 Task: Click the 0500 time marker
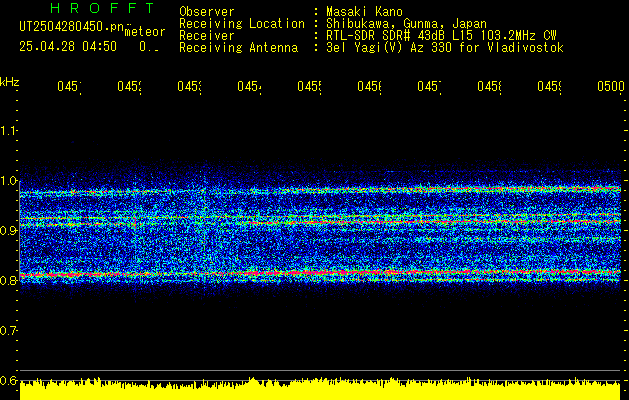tap(611, 86)
